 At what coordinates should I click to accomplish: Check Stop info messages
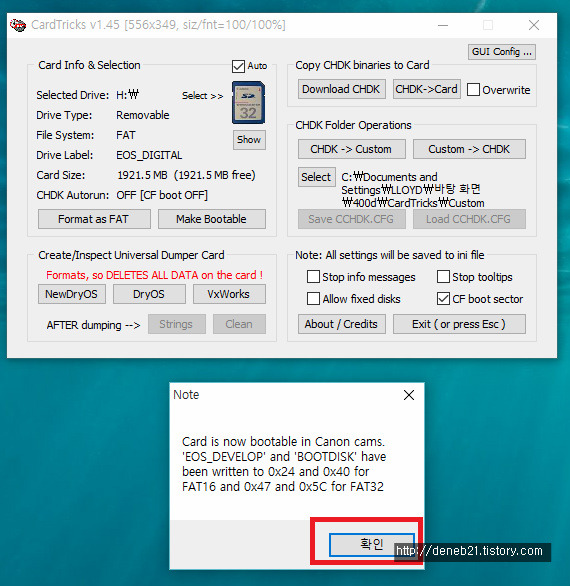pos(313,277)
